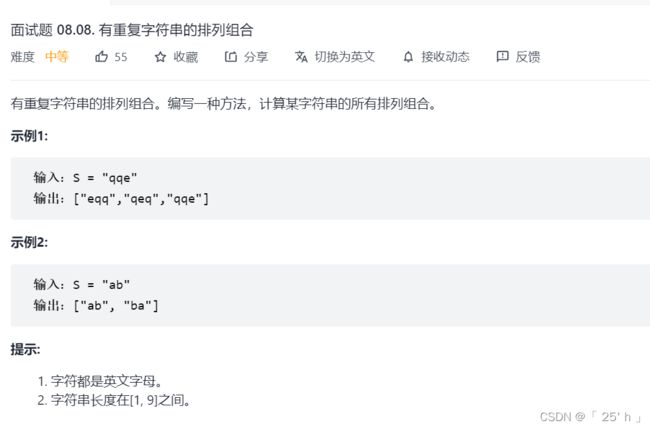Click the example 2 input line "ab"

coord(82,285)
